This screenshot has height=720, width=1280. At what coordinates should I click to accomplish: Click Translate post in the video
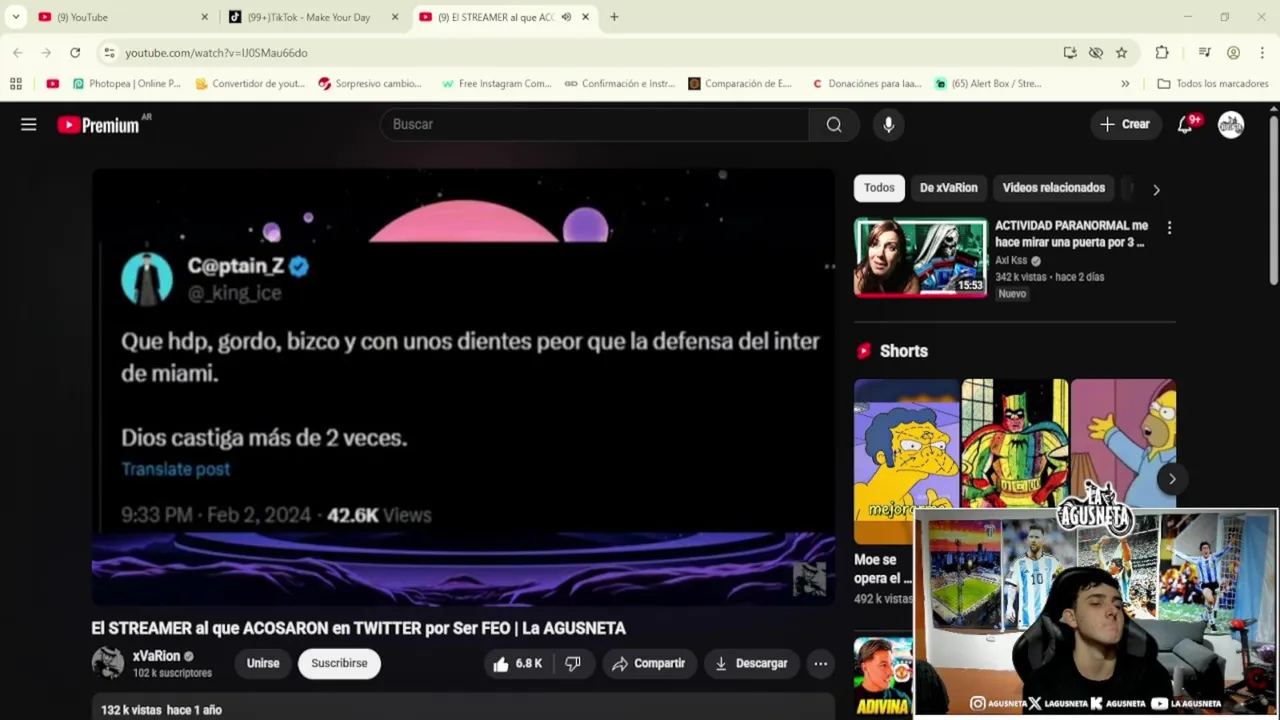(x=175, y=469)
